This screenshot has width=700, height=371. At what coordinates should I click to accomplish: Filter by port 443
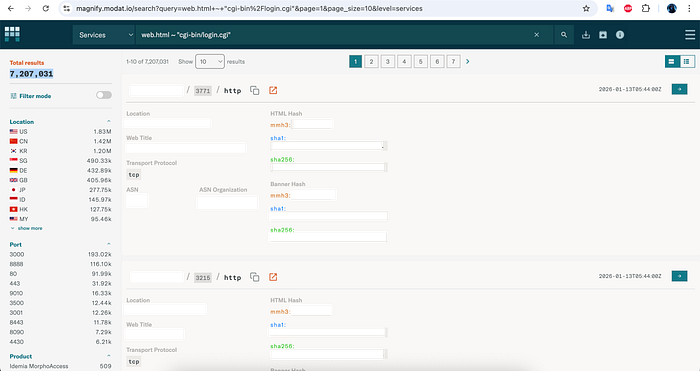60,283
